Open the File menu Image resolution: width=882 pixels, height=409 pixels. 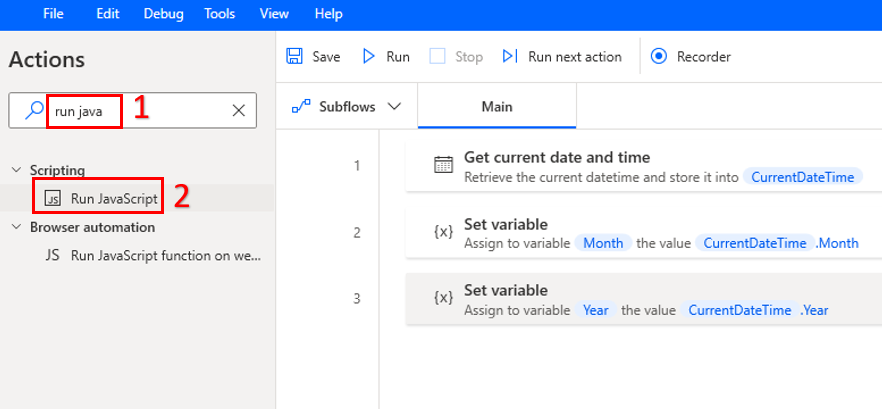coord(54,14)
